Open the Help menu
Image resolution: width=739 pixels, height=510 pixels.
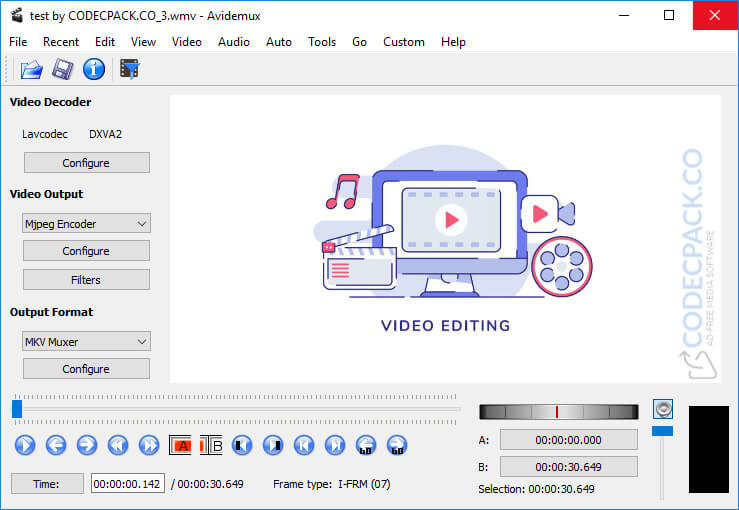point(453,42)
